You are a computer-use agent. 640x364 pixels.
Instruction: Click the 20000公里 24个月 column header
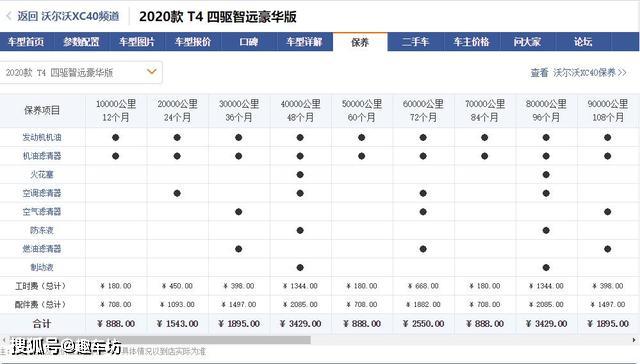(178, 111)
